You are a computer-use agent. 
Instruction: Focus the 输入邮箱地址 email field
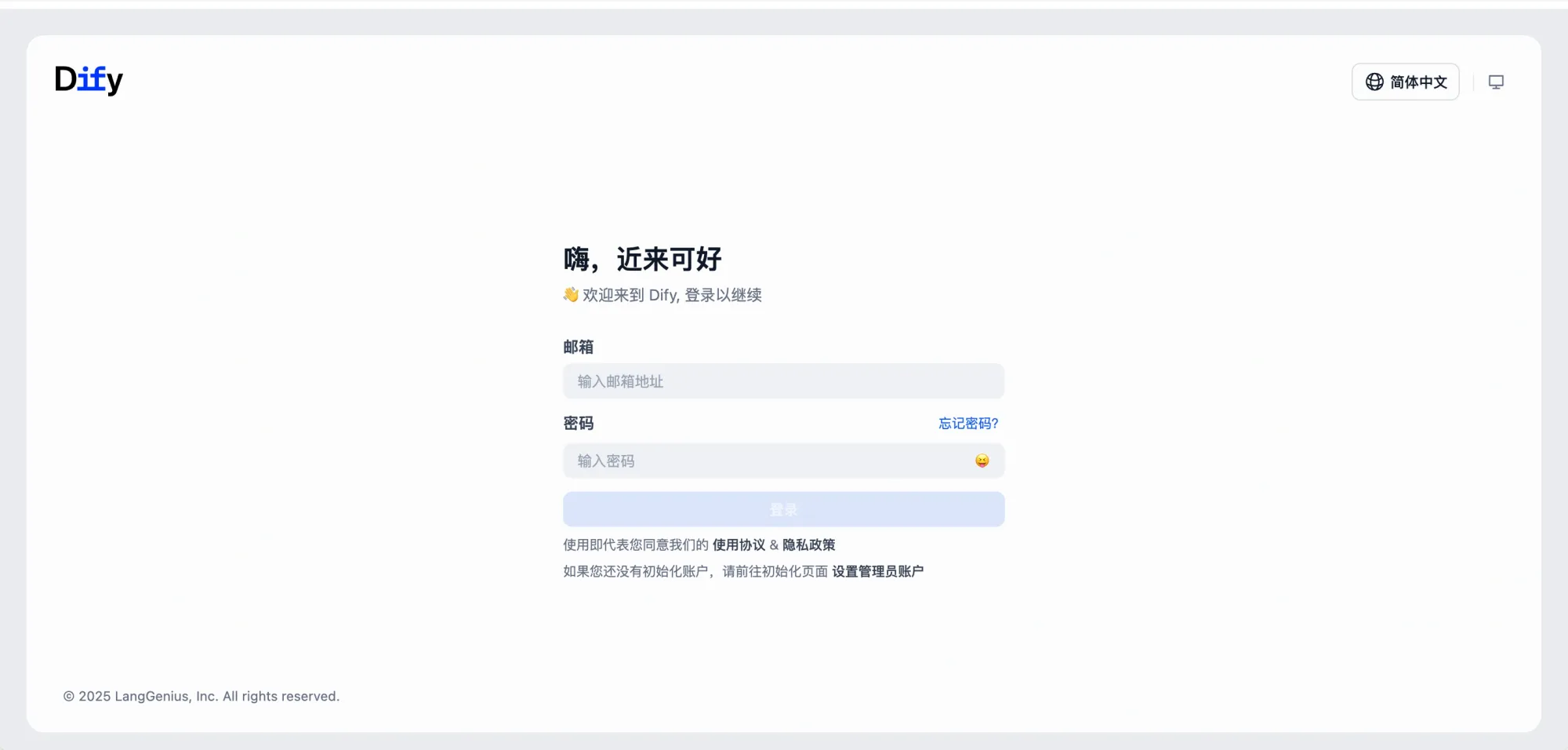pyautogui.click(x=783, y=381)
